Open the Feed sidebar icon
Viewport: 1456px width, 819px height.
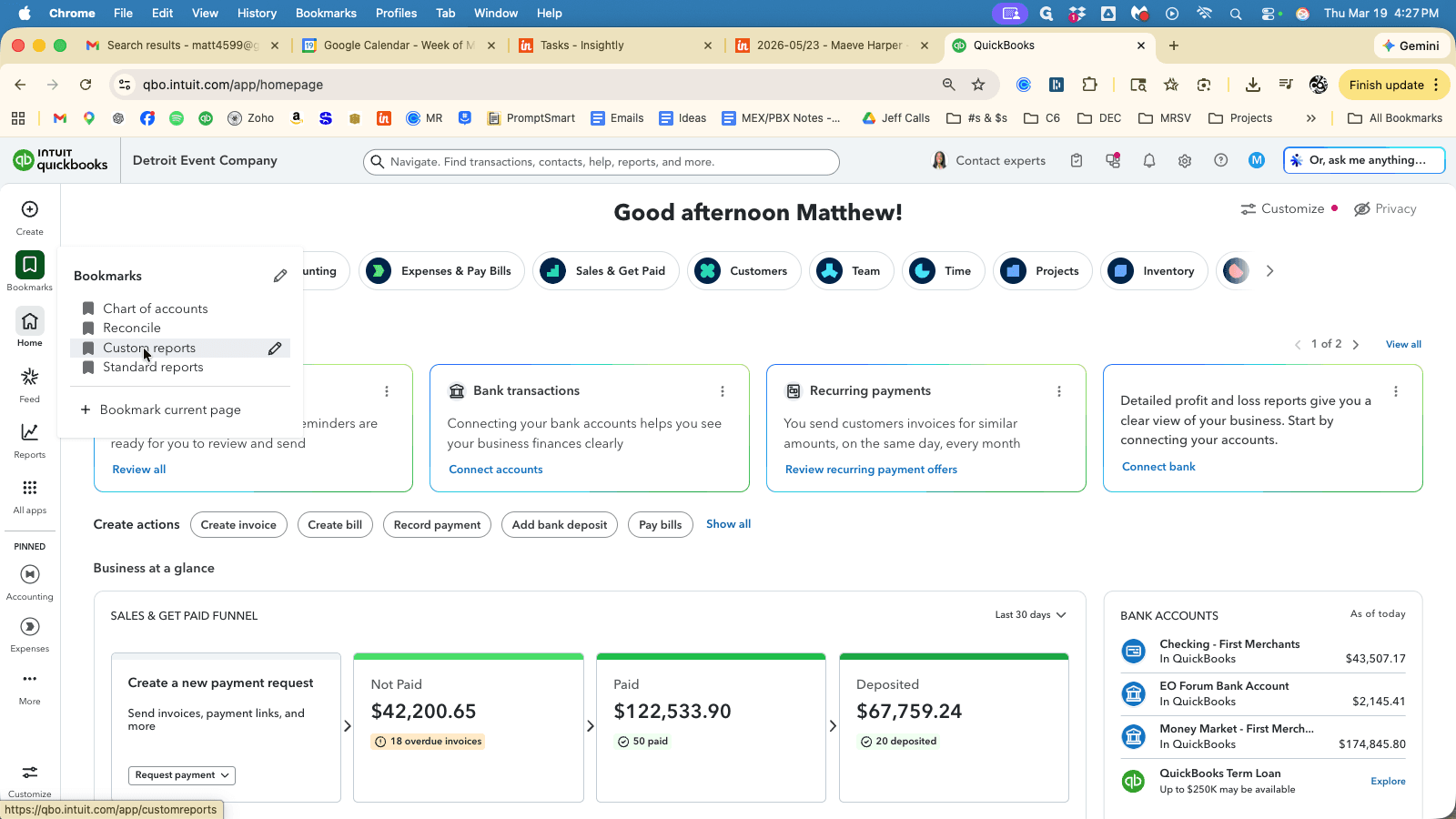30,384
